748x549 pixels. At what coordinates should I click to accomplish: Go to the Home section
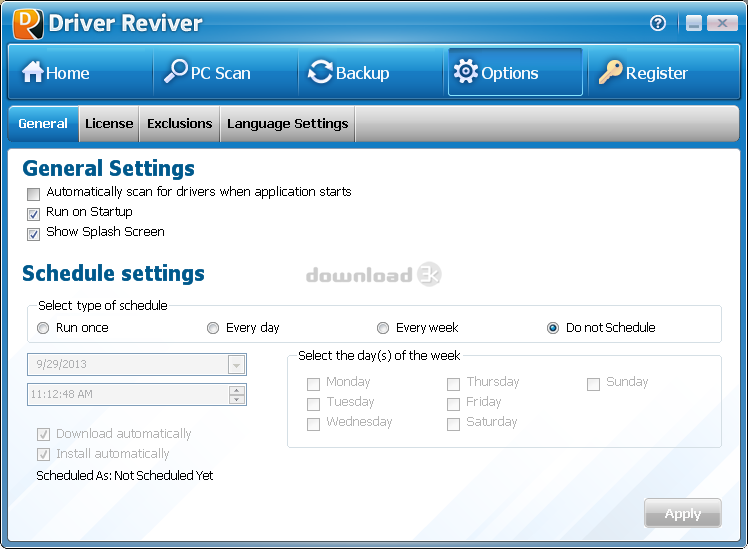pyautogui.click(x=80, y=73)
